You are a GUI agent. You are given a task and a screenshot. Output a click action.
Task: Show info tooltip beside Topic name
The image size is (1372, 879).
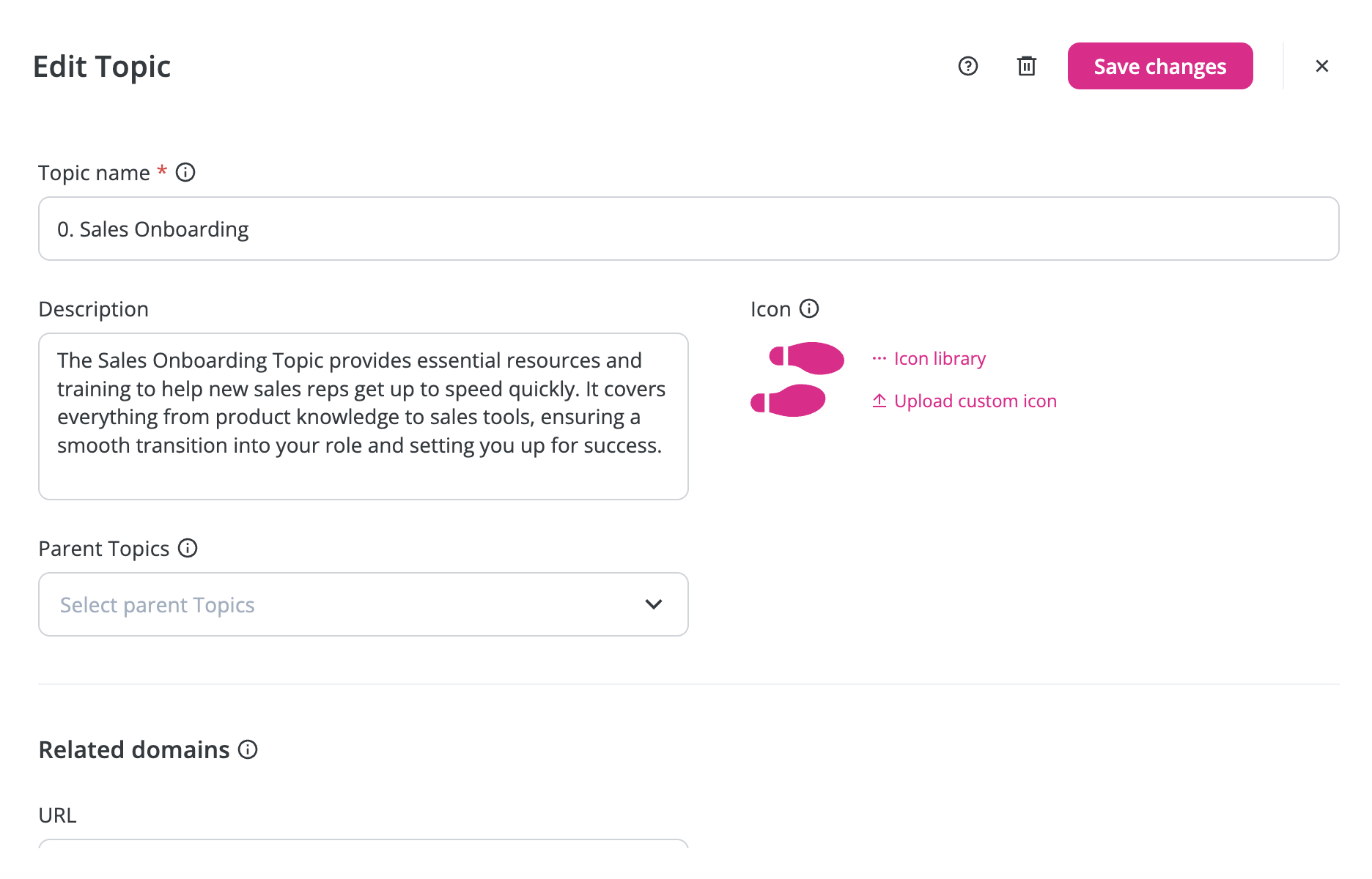tap(185, 172)
